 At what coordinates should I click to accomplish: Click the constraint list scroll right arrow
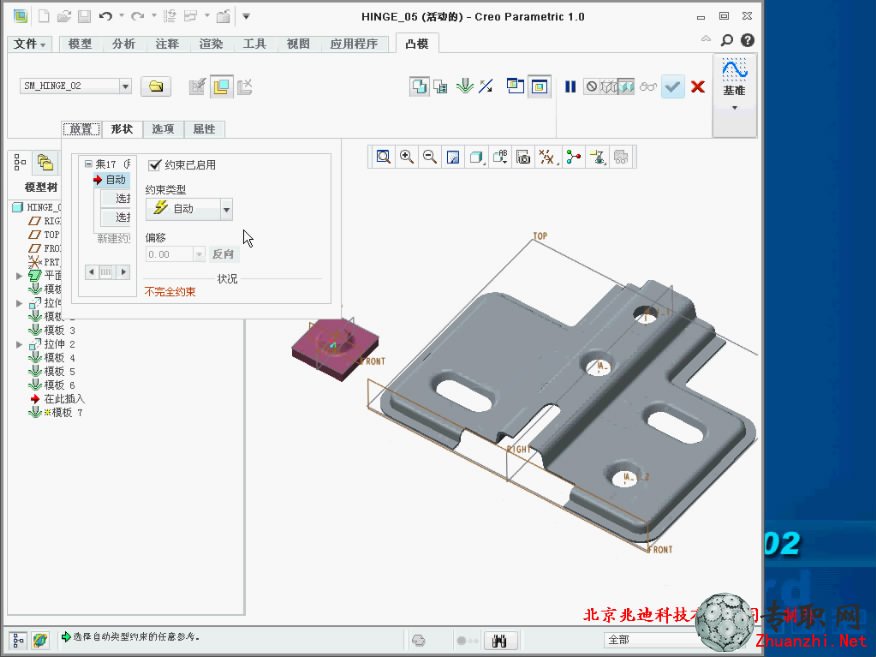coord(123,272)
